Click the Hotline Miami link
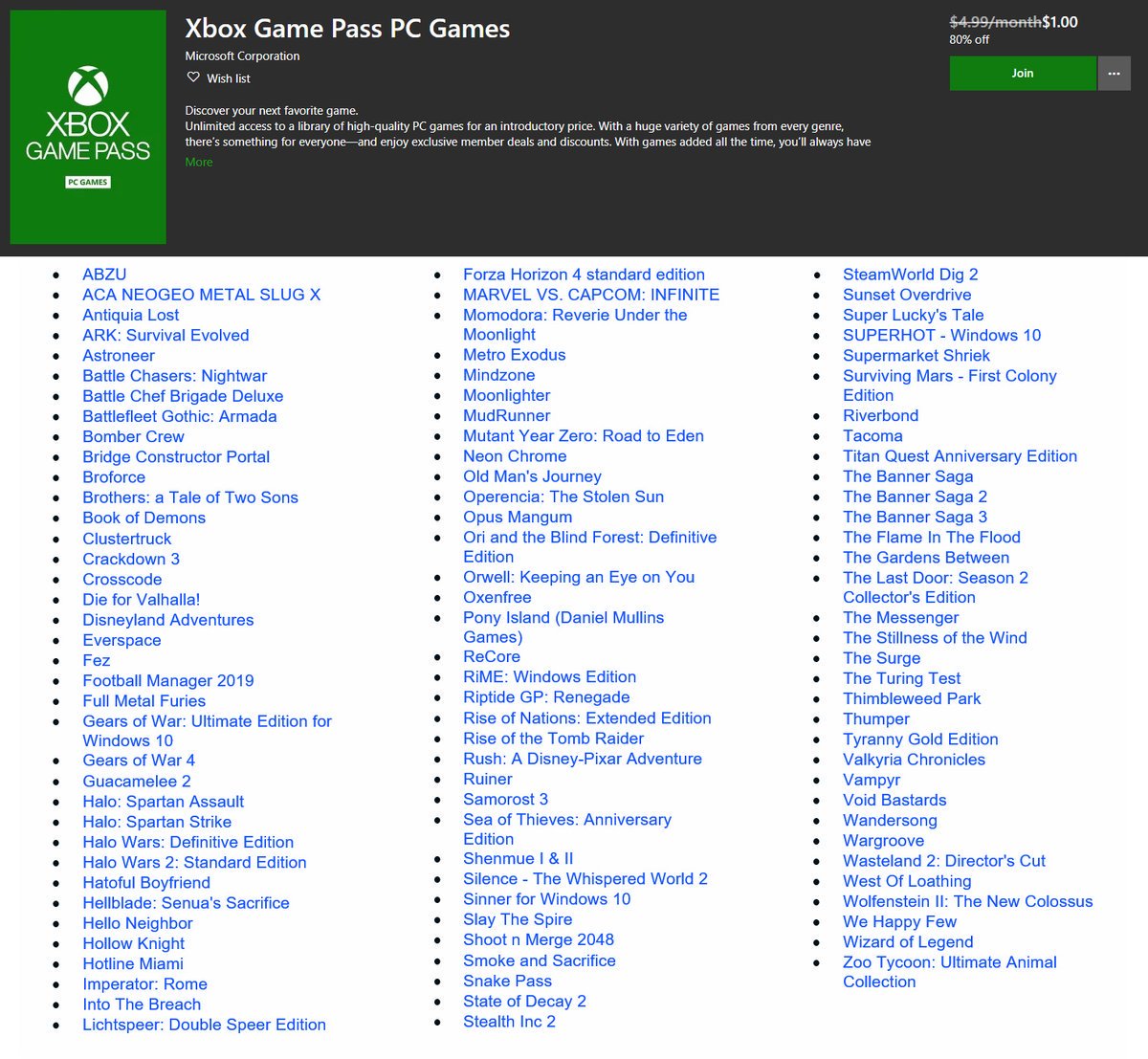 pyautogui.click(x=133, y=964)
